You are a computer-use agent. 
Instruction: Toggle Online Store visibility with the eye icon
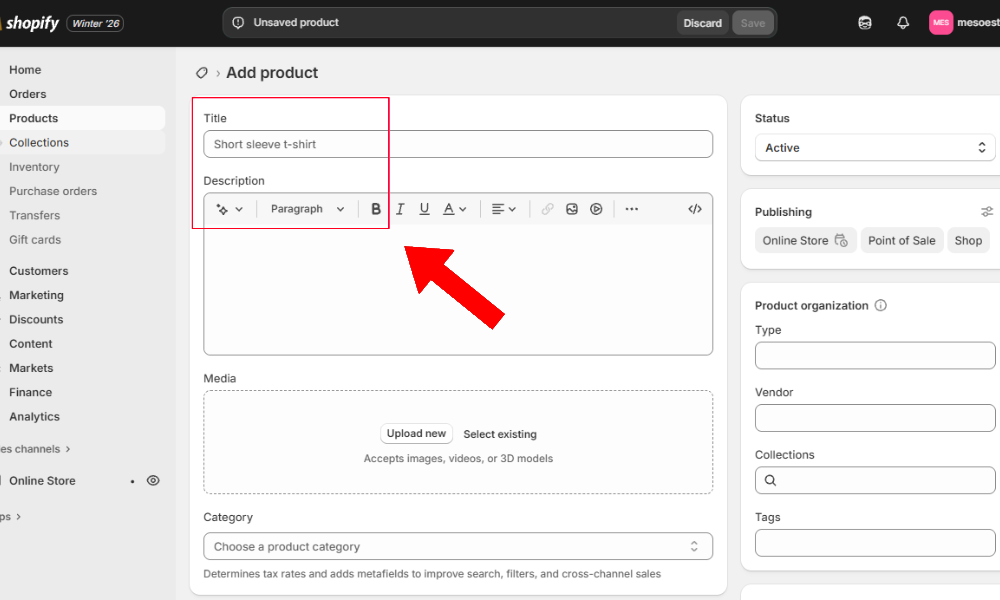153,480
